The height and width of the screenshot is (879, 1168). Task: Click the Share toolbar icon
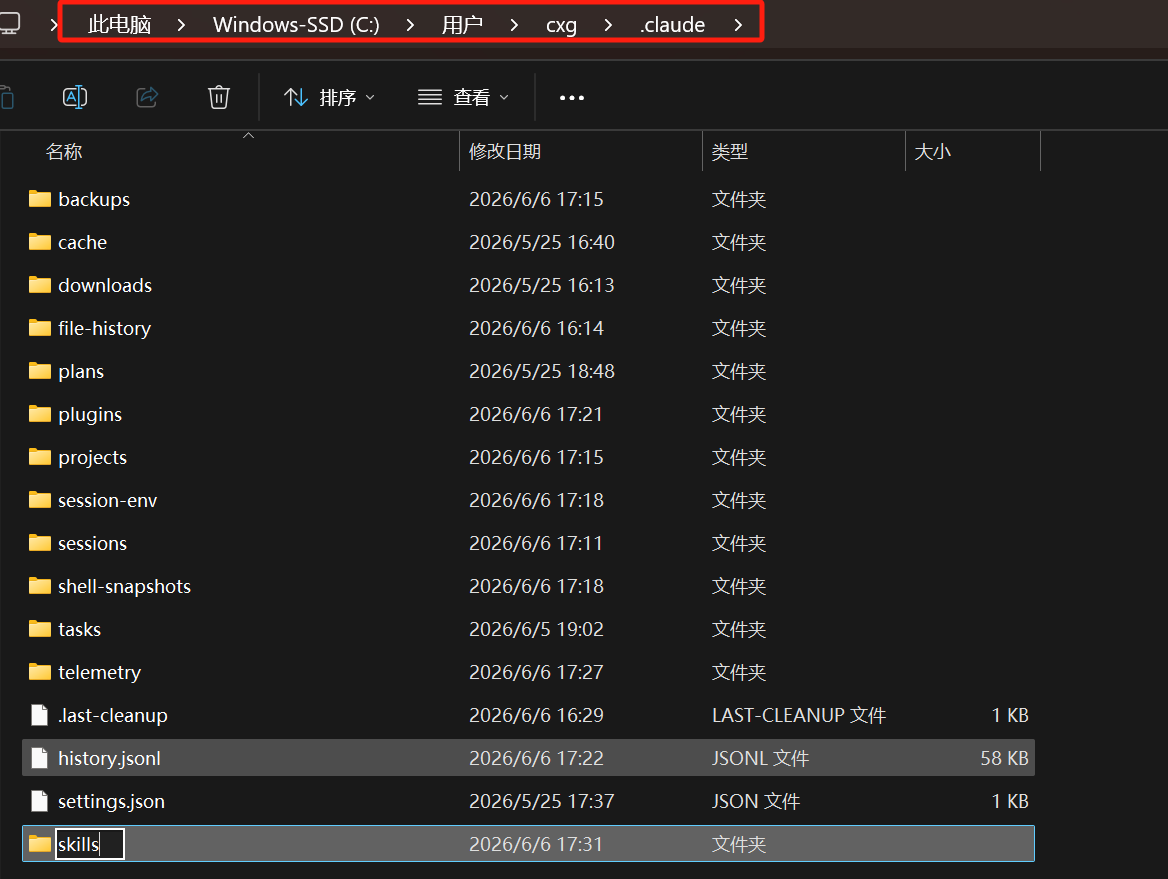point(147,97)
